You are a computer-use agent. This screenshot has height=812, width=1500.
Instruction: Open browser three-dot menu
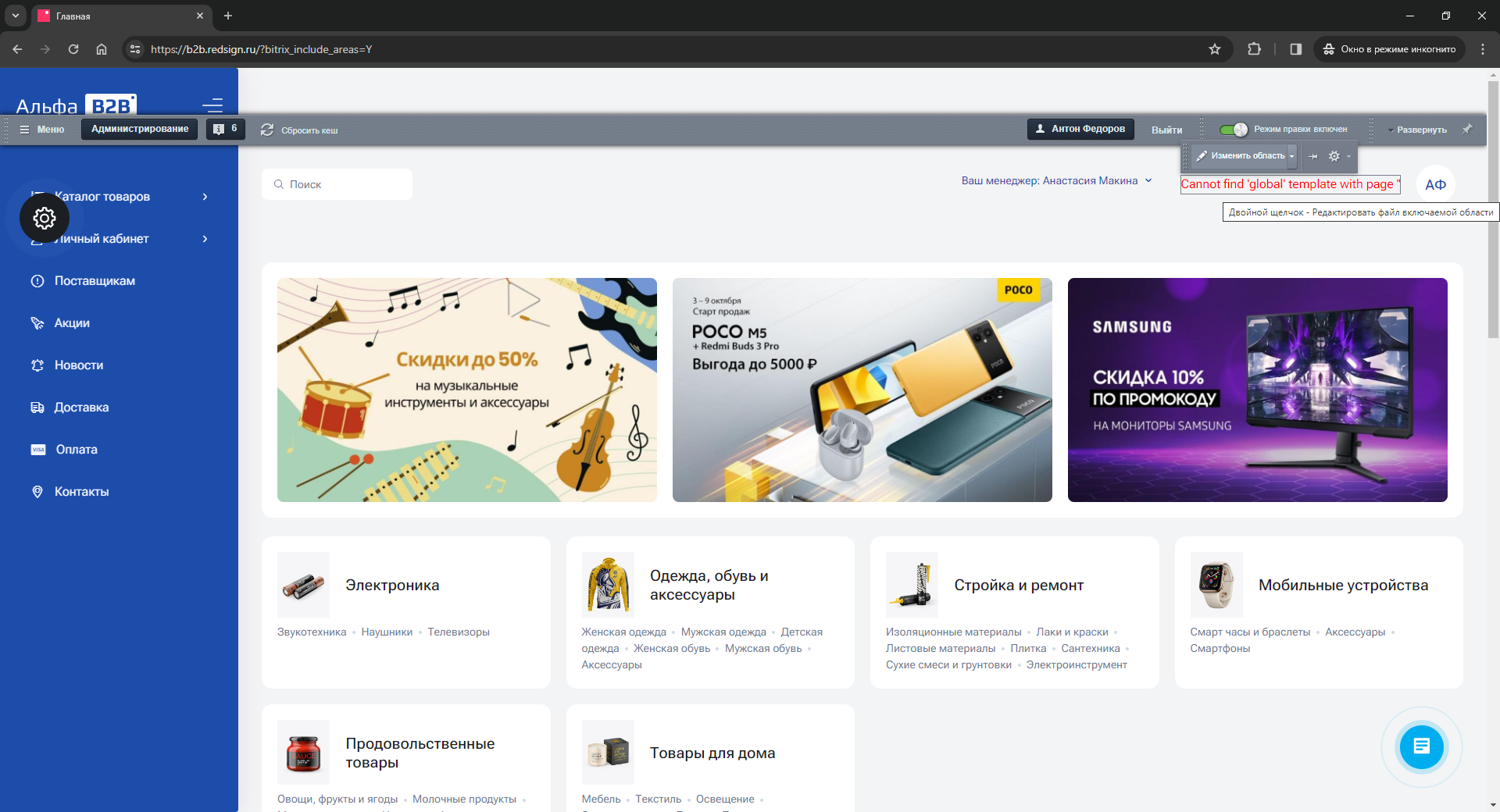point(1483,49)
